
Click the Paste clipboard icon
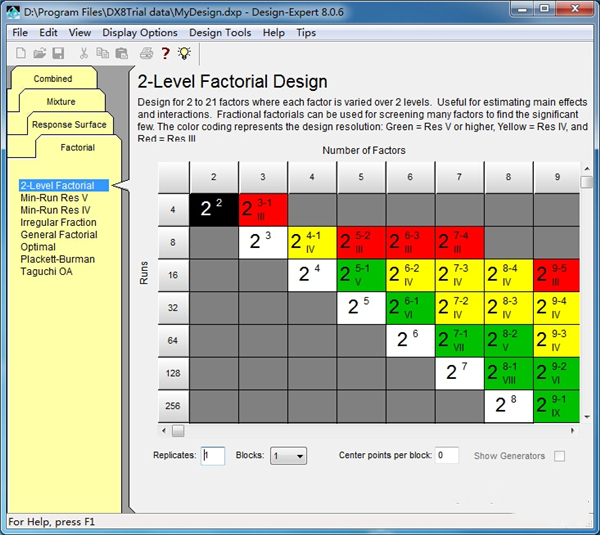coord(121,53)
